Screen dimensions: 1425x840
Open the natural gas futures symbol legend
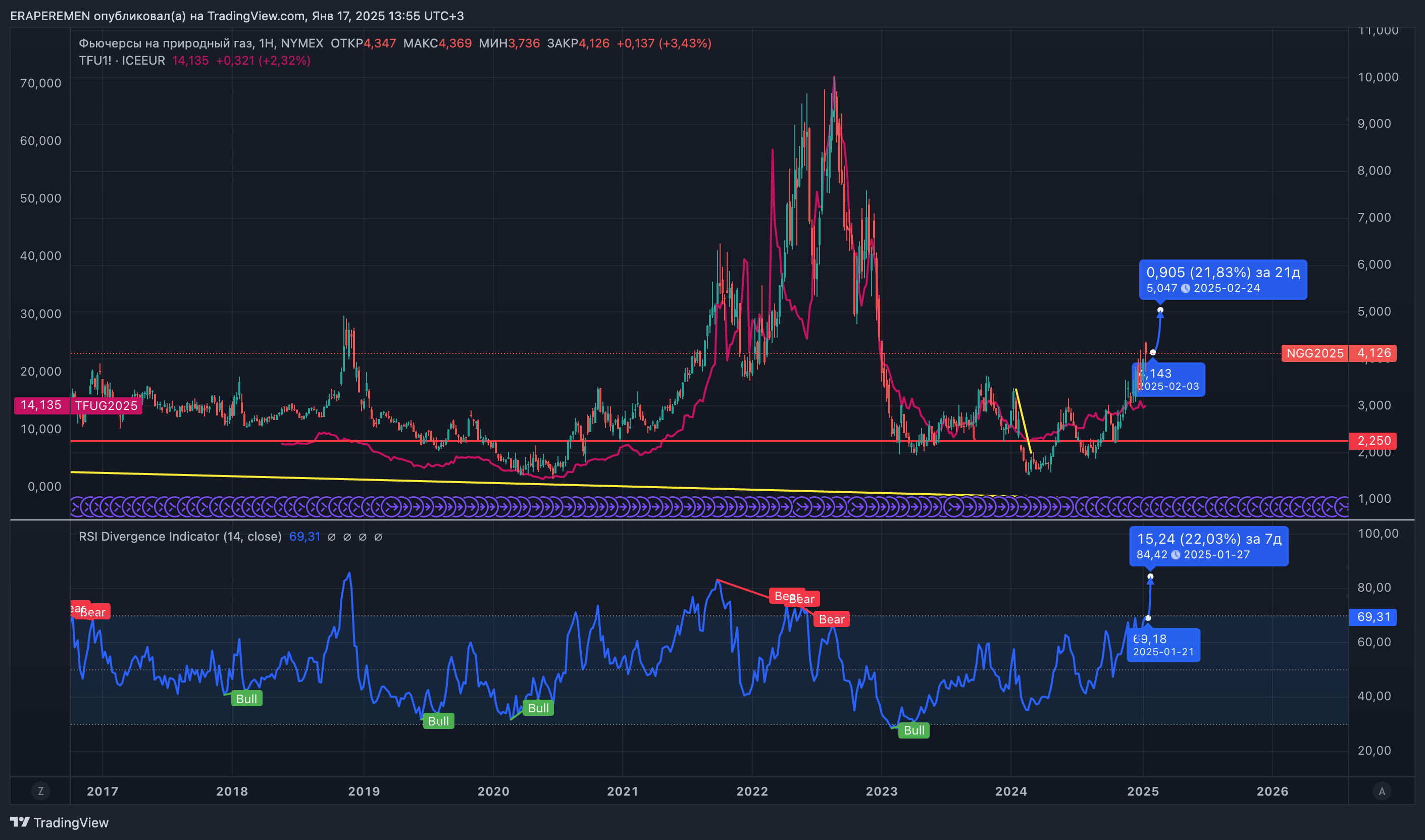point(201,43)
